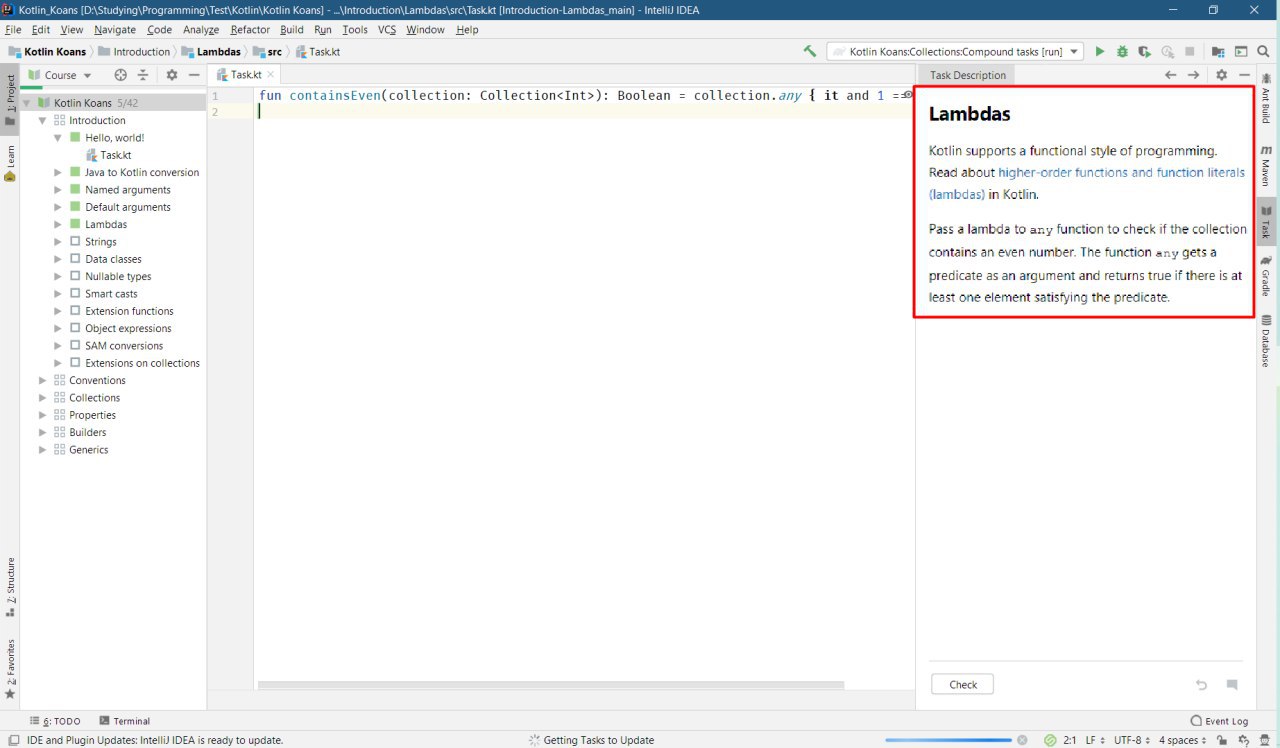Run with coverage icon
Screen dimensions: 1280x748
[x=1145, y=51]
